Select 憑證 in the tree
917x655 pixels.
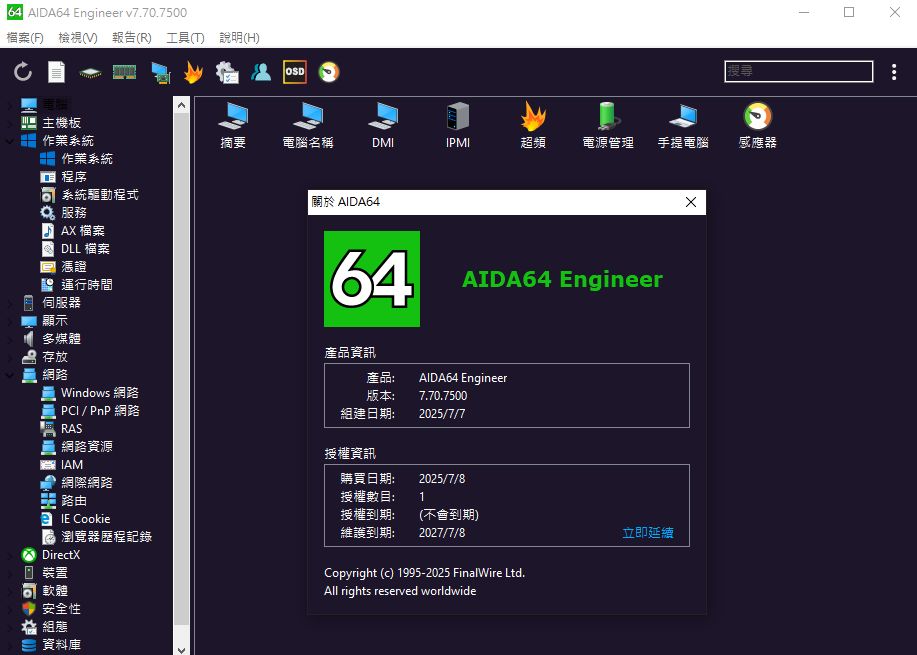coord(74,267)
